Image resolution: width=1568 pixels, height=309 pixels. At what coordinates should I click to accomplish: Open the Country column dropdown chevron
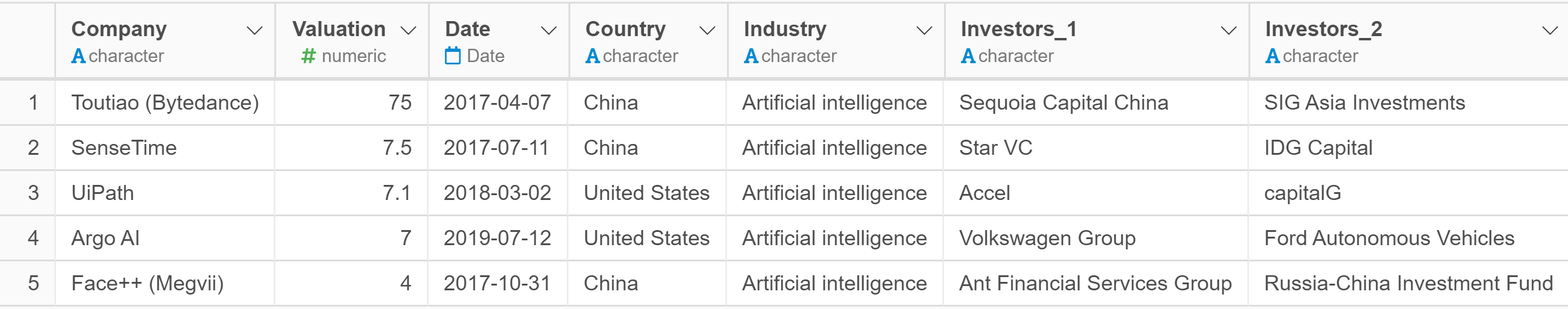707,30
